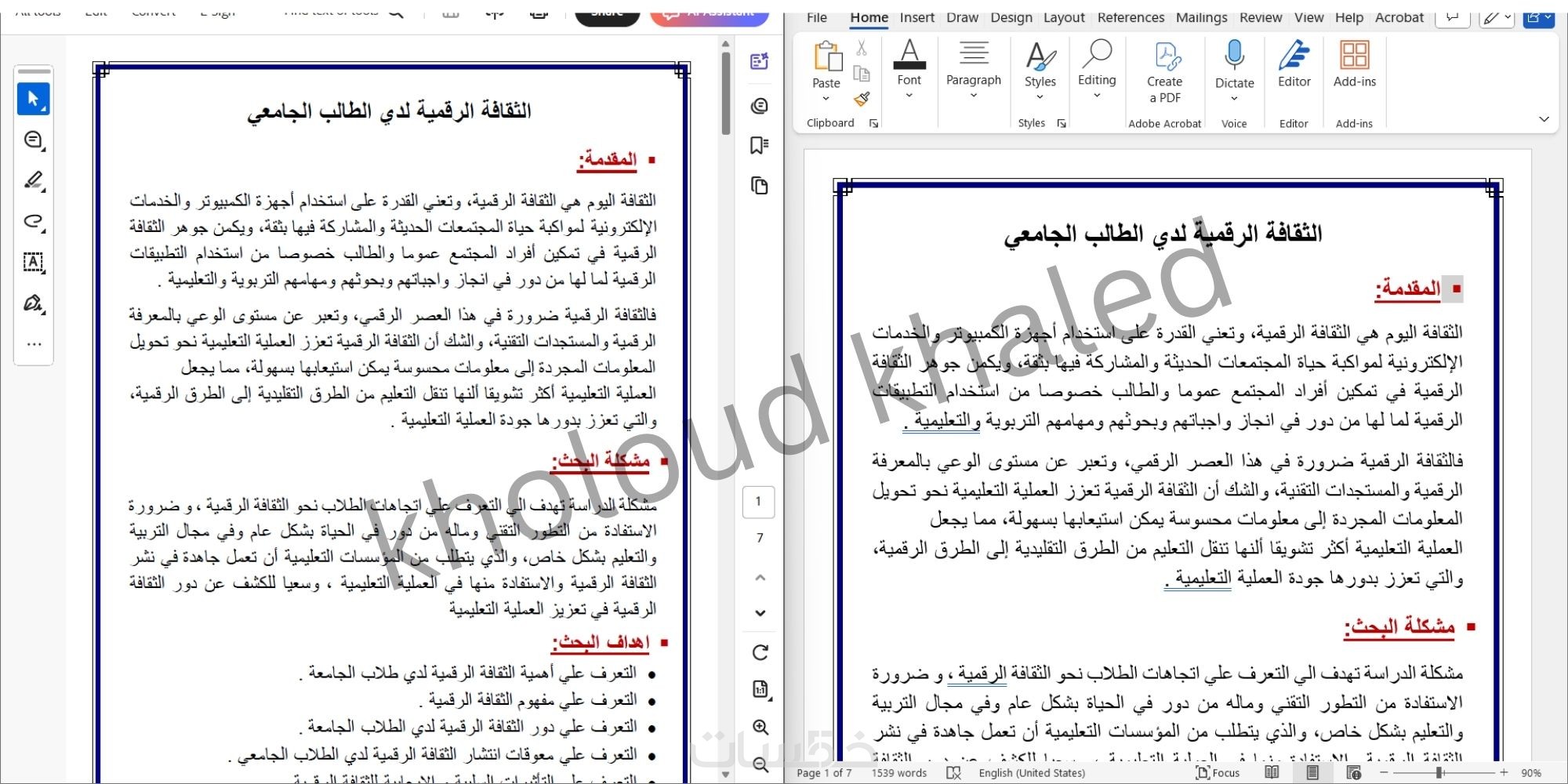1568x784 pixels.
Task: Go to the previous page in Acrobat
Action: [760, 578]
